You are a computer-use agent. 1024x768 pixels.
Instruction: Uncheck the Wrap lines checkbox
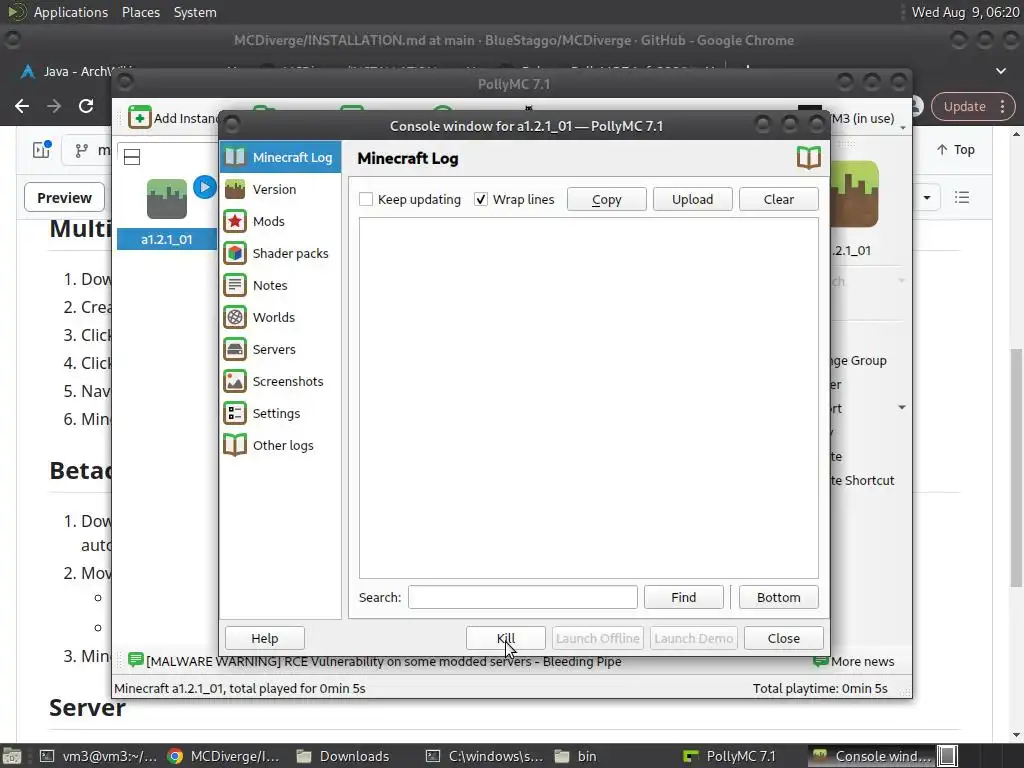(x=481, y=199)
